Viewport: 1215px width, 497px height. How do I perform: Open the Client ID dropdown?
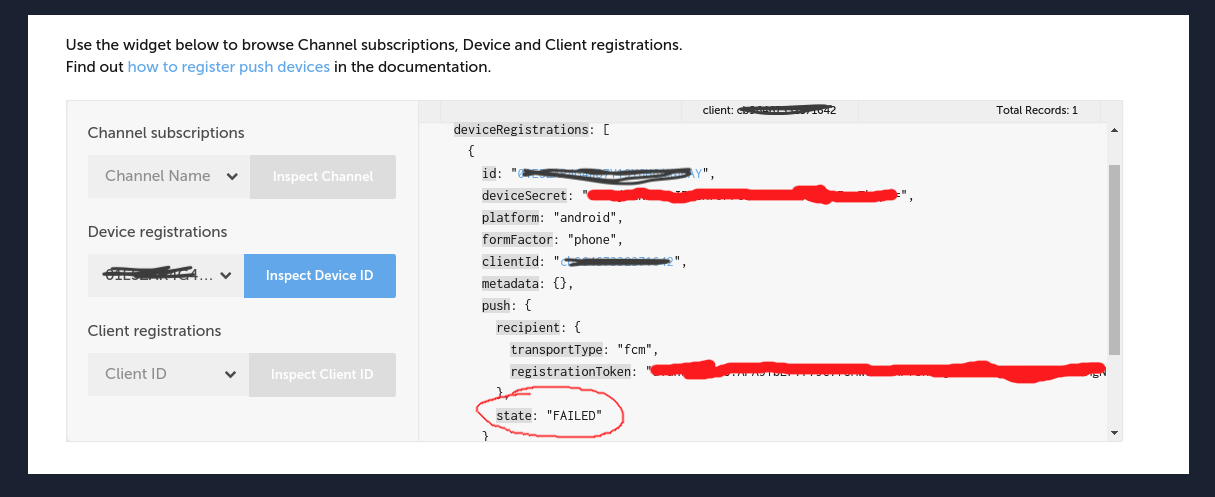click(169, 374)
